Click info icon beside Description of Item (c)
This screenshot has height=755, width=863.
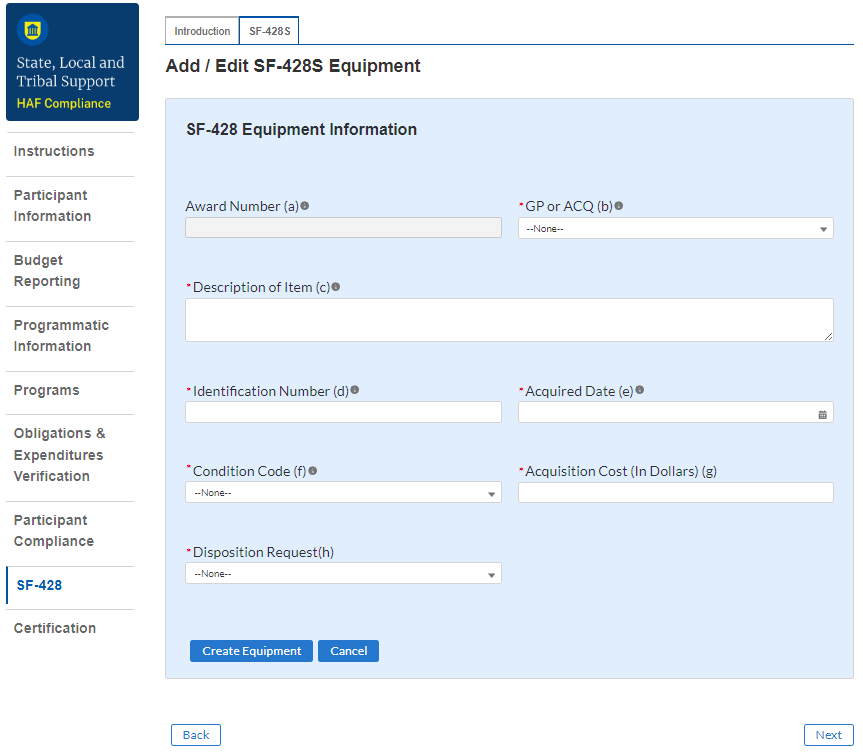[336, 287]
